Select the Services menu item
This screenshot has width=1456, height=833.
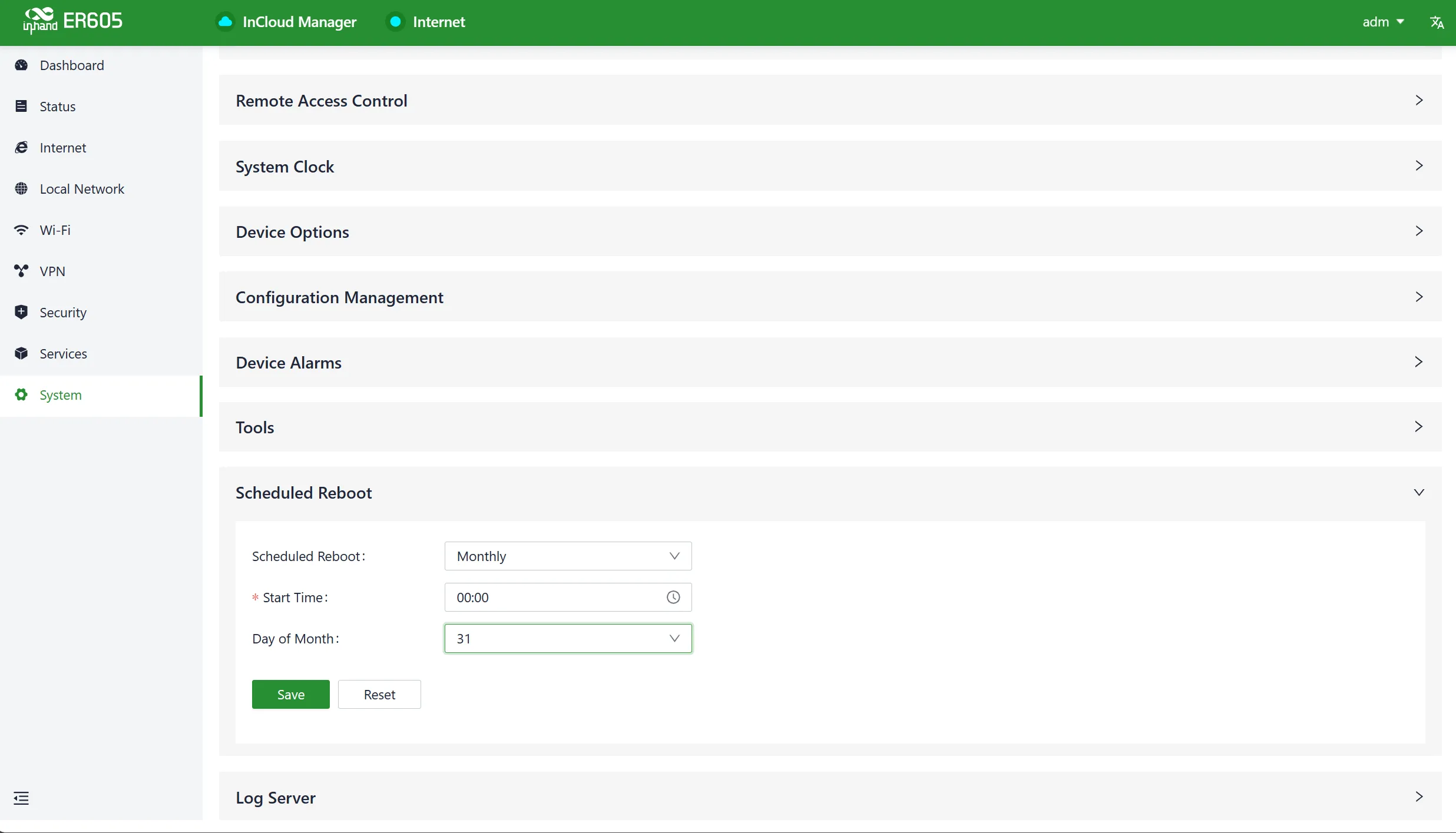(101, 353)
